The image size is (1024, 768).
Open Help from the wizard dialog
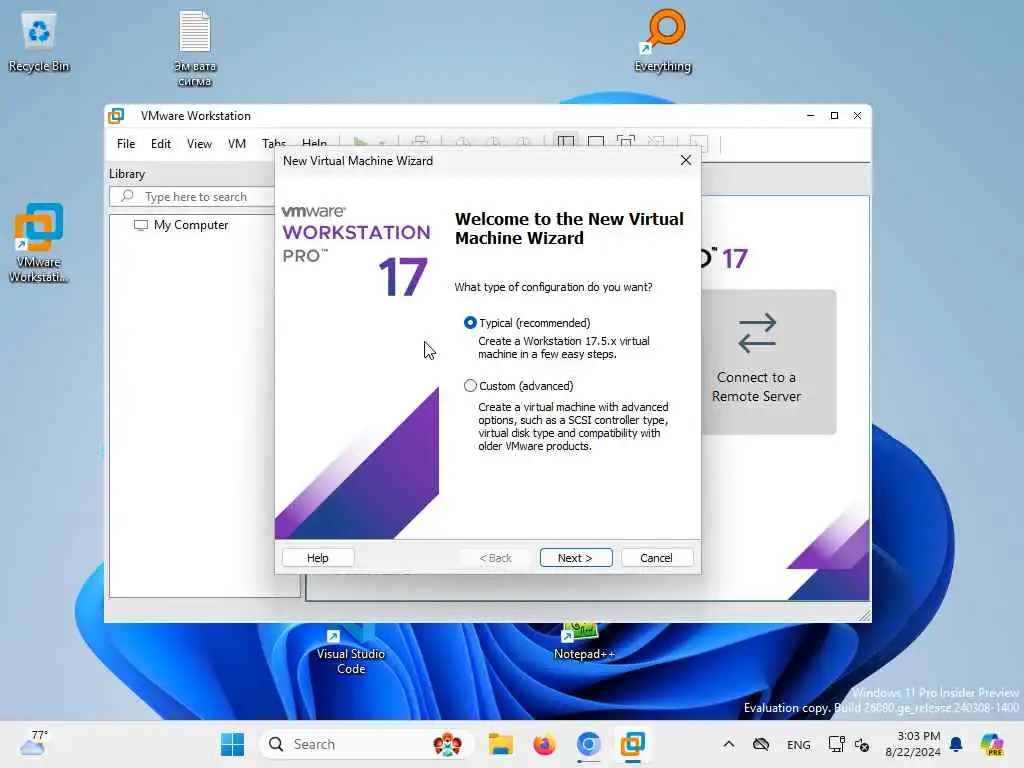point(318,558)
